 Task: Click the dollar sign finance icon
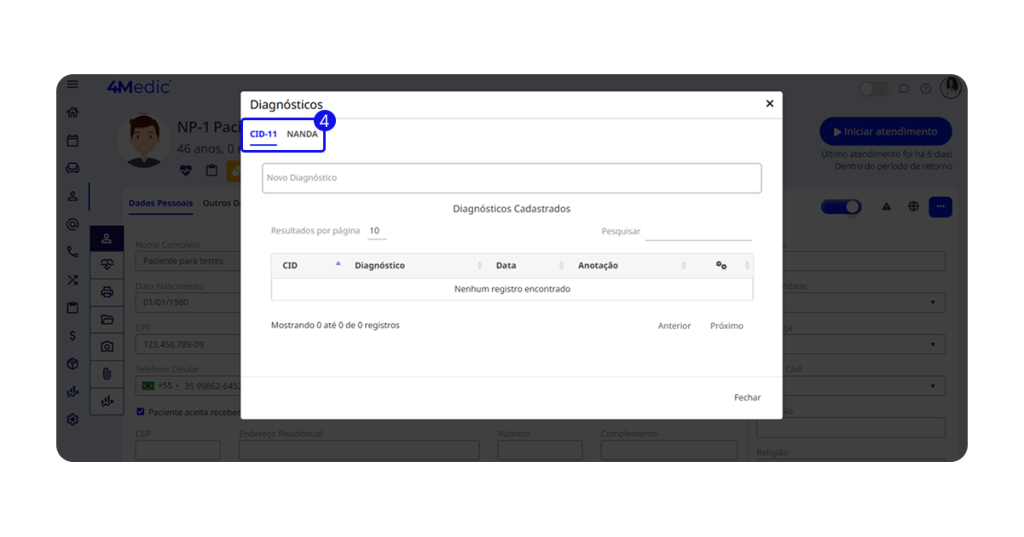tap(73, 336)
